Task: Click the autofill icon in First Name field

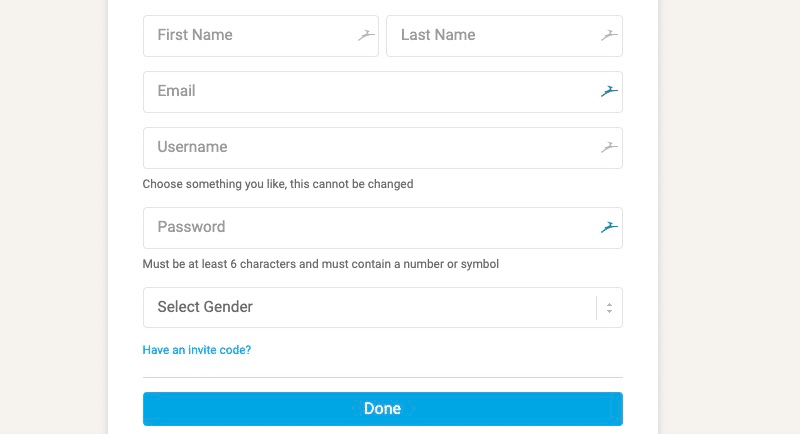Action: point(366,35)
